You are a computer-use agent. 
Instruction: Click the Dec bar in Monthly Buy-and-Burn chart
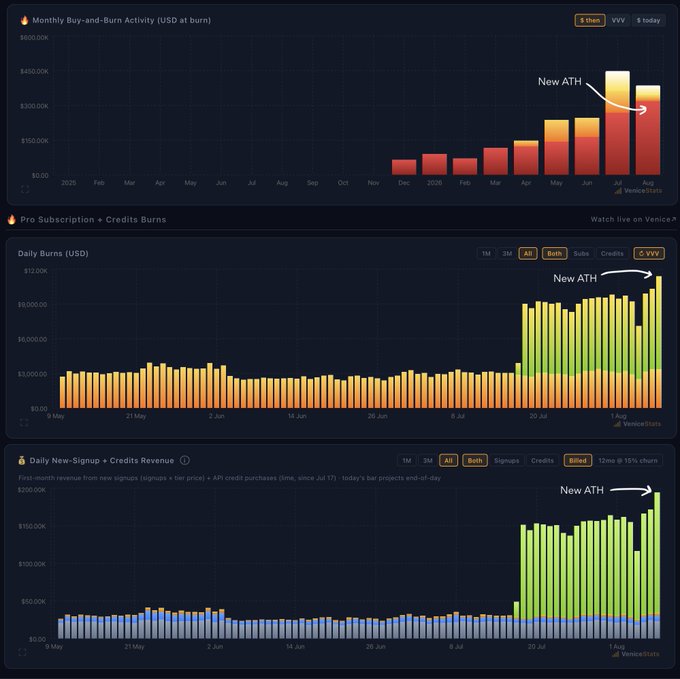point(404,167)
